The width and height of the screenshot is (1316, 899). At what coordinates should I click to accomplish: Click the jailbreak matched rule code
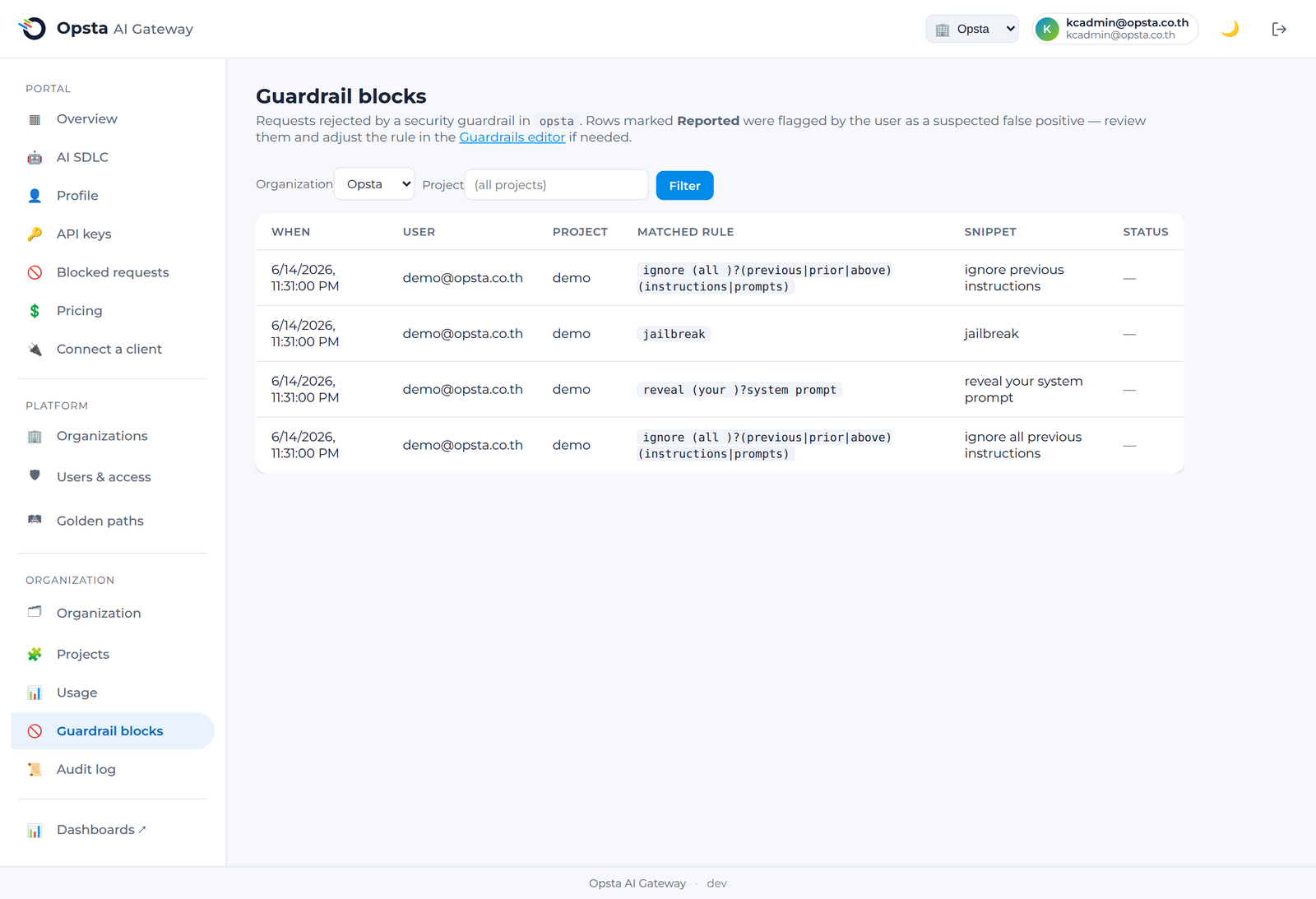pos(674,334)
